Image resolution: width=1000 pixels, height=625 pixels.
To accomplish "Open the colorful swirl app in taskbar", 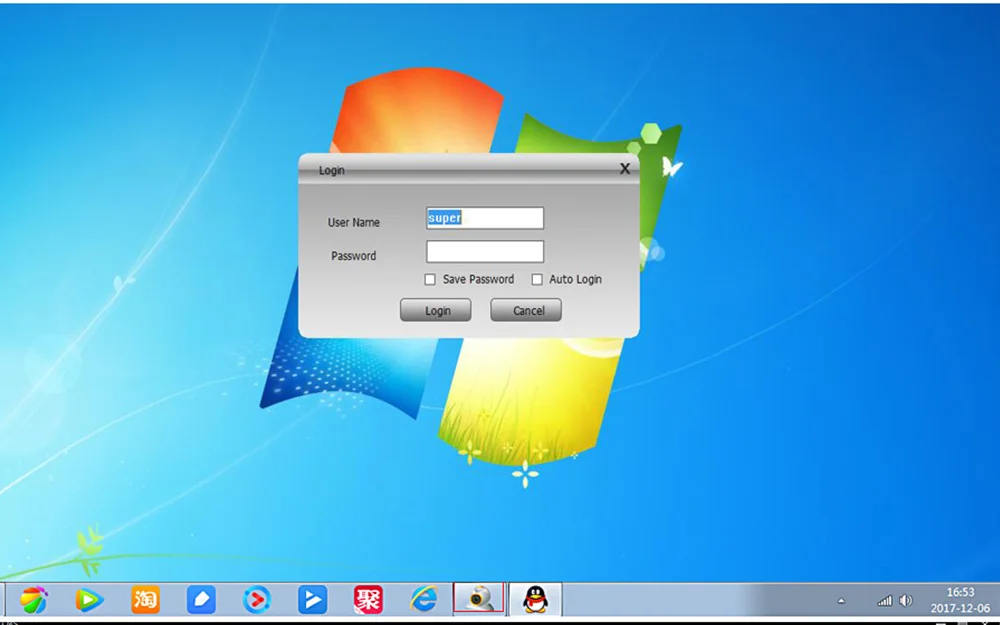I will (33, 600).
